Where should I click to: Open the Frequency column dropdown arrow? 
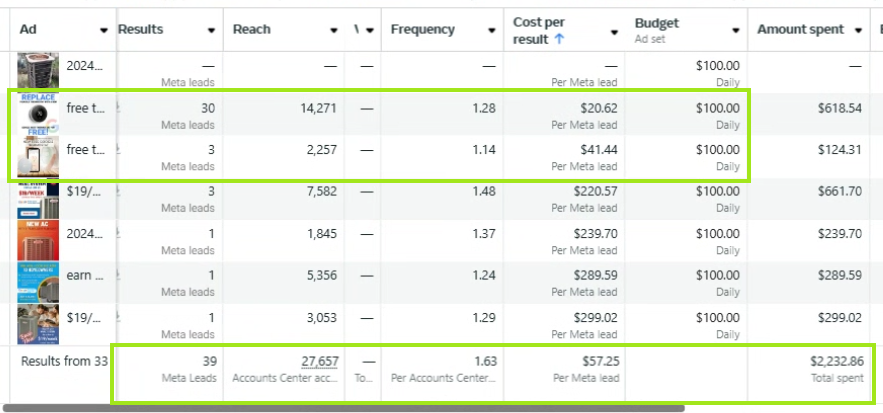tap(490, 31)
